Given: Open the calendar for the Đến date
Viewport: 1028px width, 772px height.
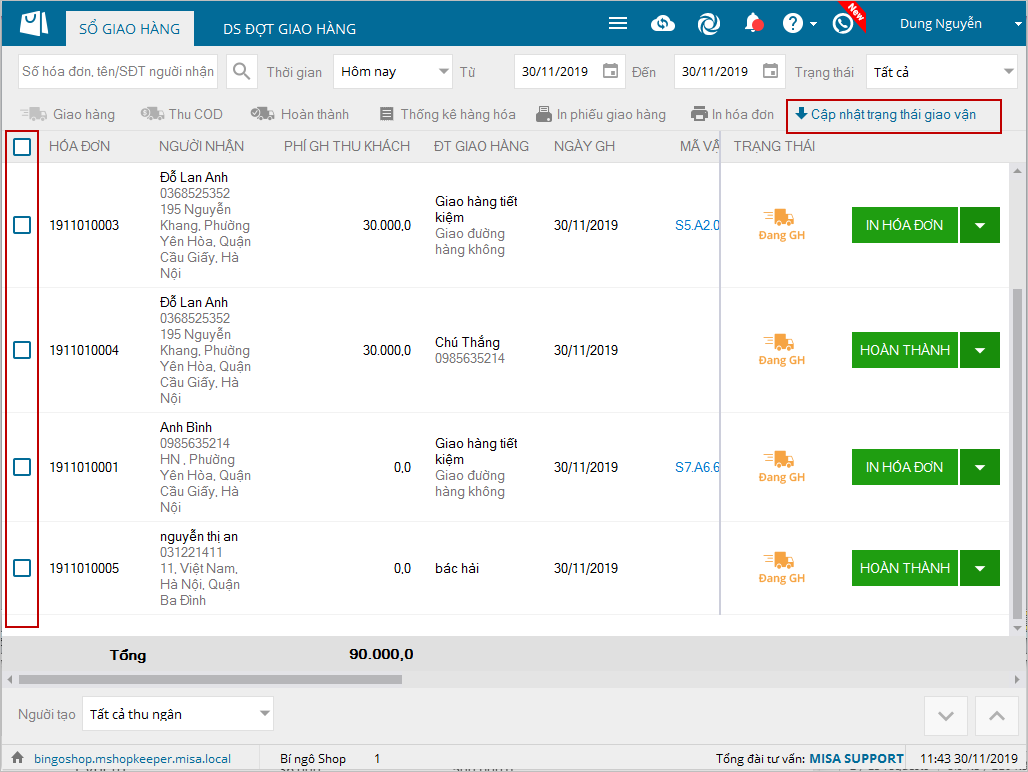Looking at the screenshot, I should pos(770,71).
